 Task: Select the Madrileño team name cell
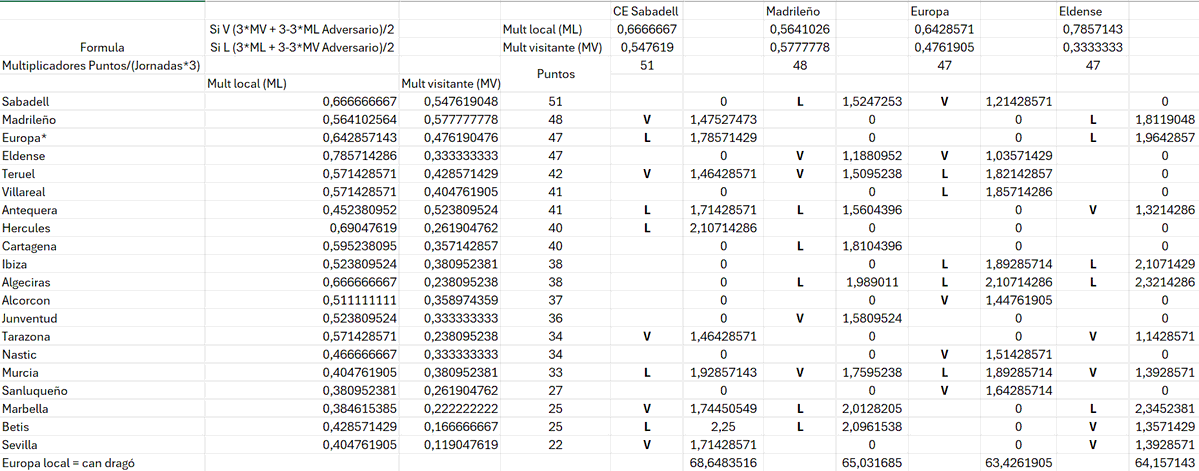(x=102, y=119)
